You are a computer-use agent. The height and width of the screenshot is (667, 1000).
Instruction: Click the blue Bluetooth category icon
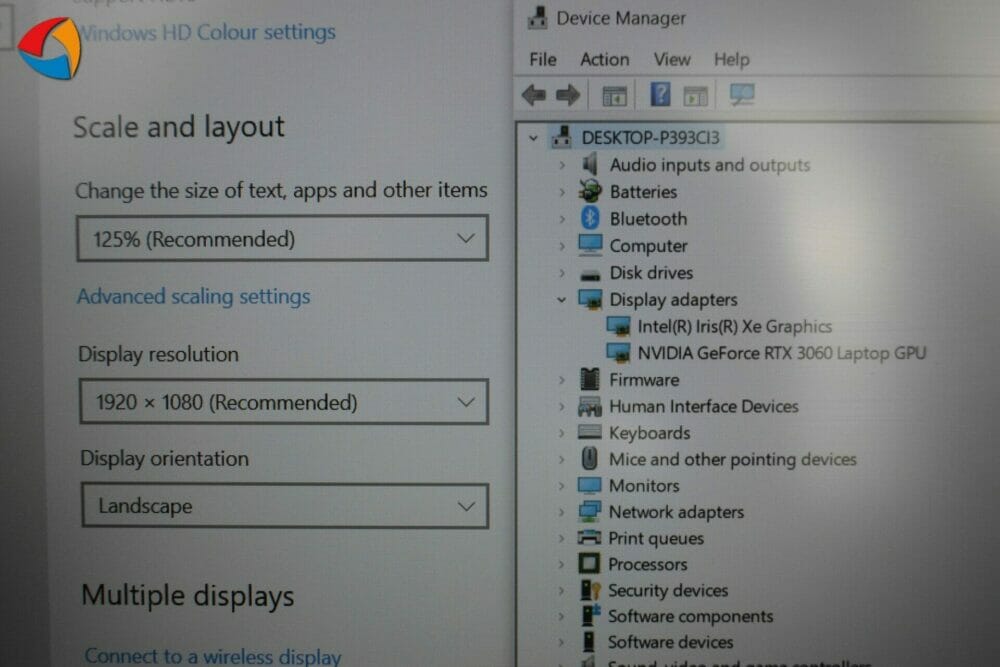[590, 218]
